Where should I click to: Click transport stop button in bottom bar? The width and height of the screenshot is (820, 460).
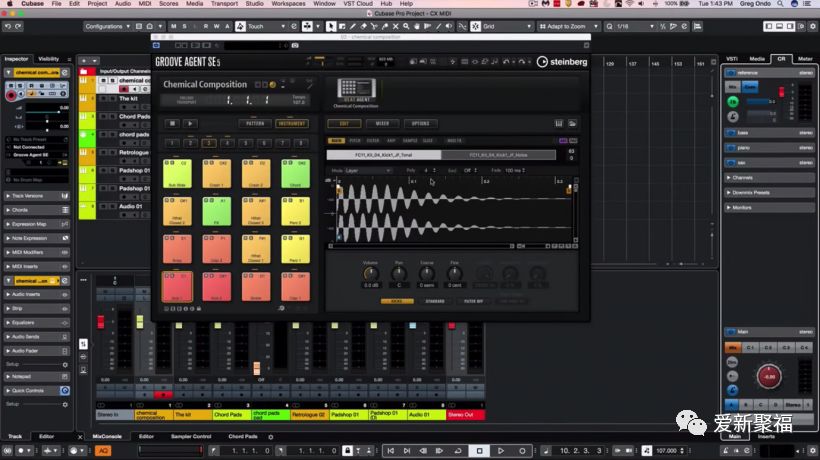[x=480, y=451]
